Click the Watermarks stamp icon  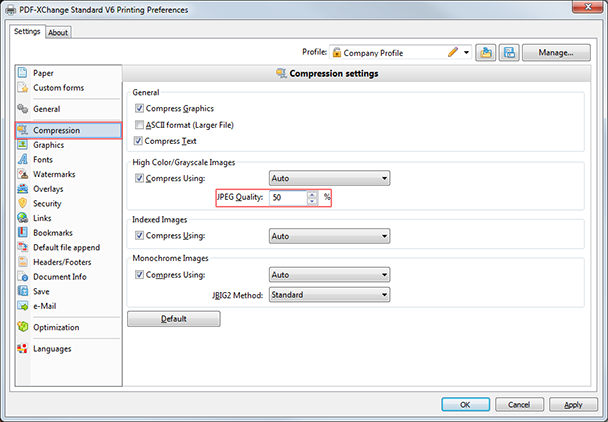click(x=22, y=174)
